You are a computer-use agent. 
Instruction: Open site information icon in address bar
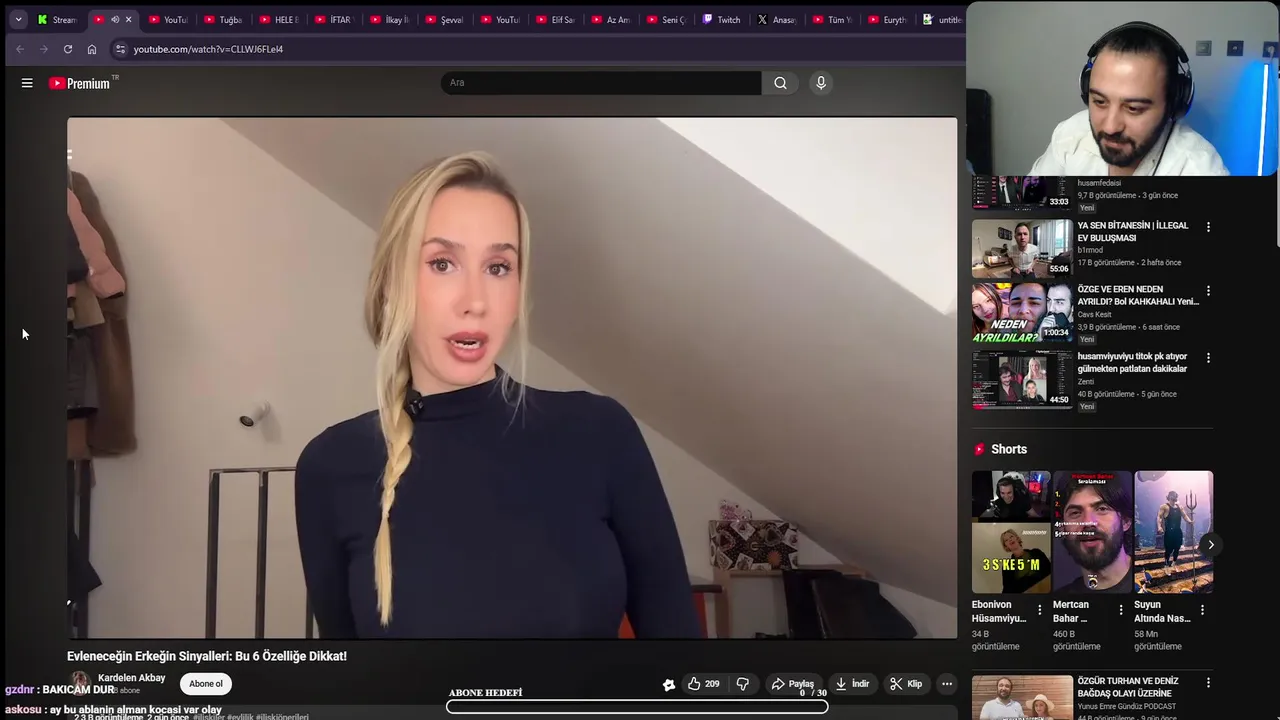(120, 49)
